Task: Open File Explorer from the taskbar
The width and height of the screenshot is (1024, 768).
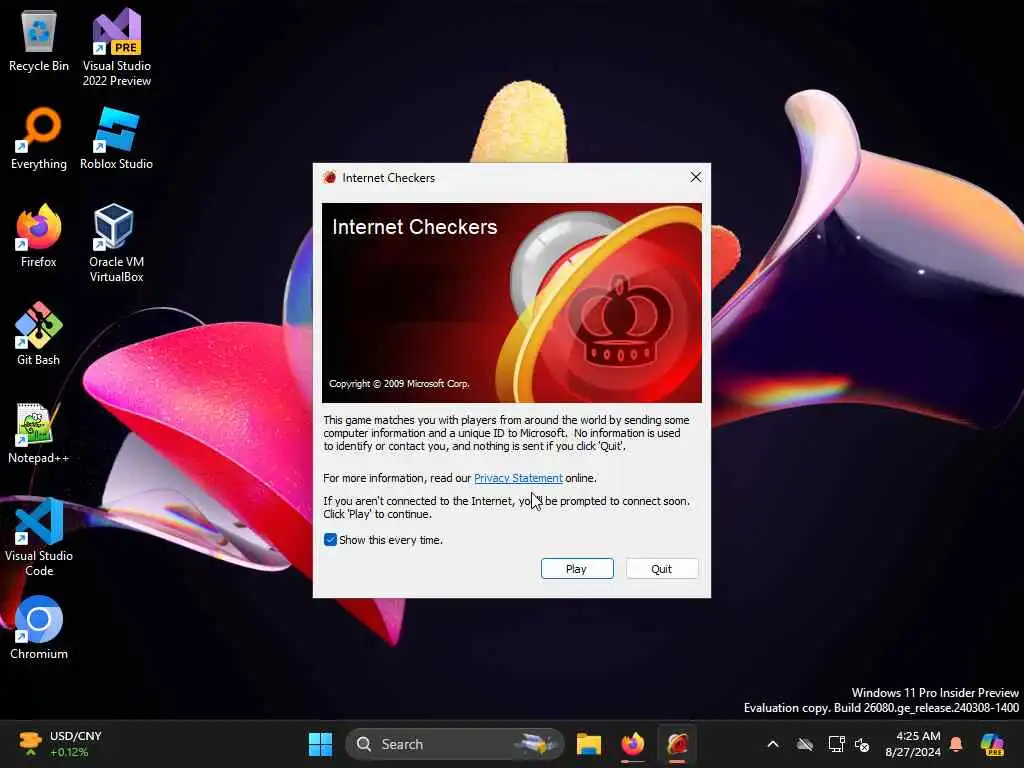Action: [x=588, y=744]
